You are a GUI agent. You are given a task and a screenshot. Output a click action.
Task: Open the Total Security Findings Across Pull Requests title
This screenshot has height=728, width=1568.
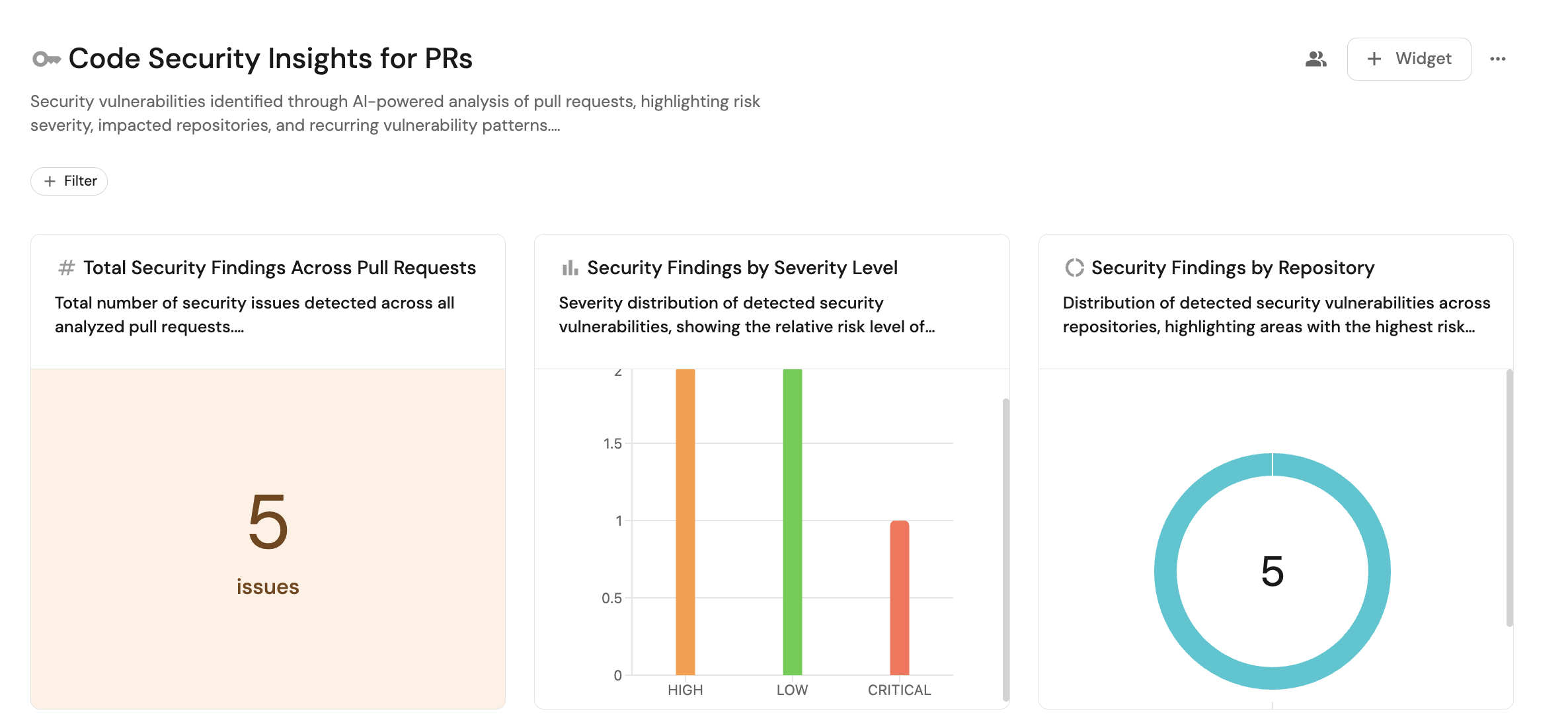pos(280,268)
